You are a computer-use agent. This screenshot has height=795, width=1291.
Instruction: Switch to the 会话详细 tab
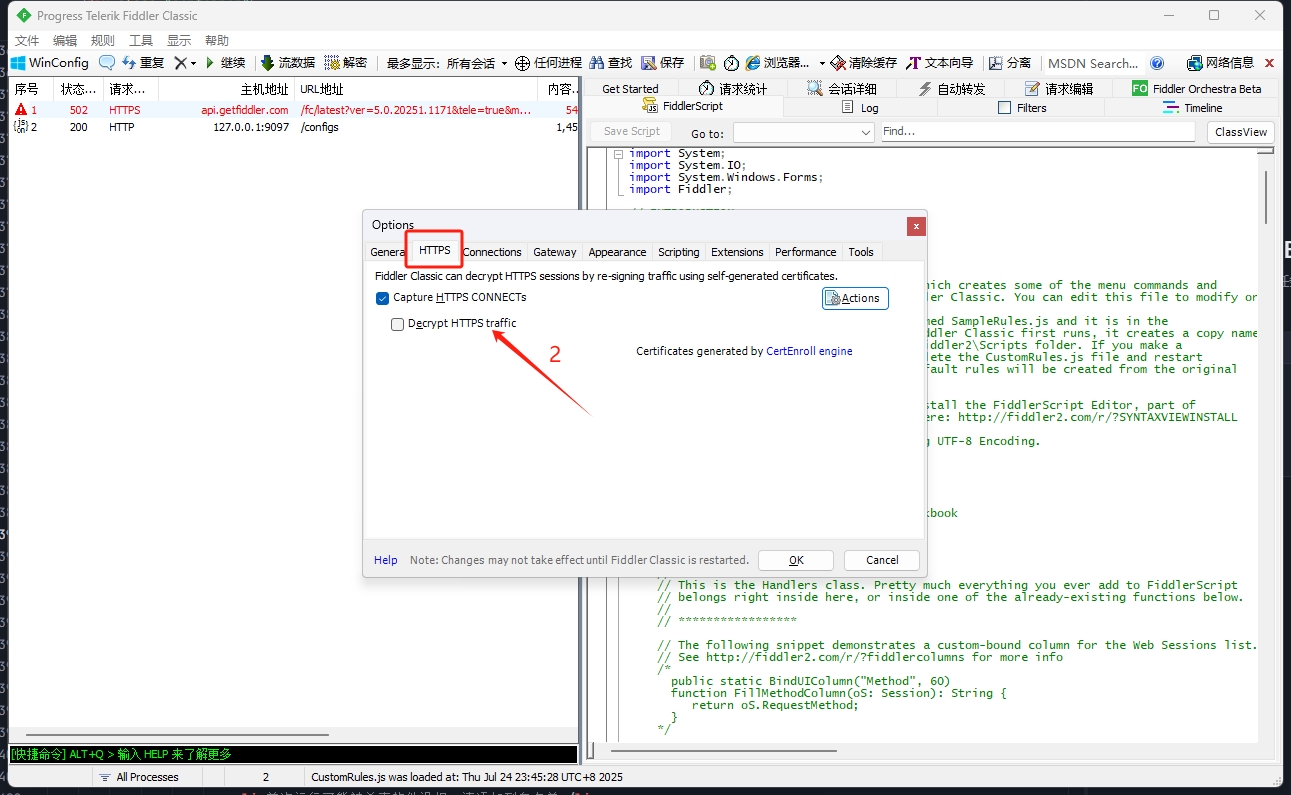point(841,88)
